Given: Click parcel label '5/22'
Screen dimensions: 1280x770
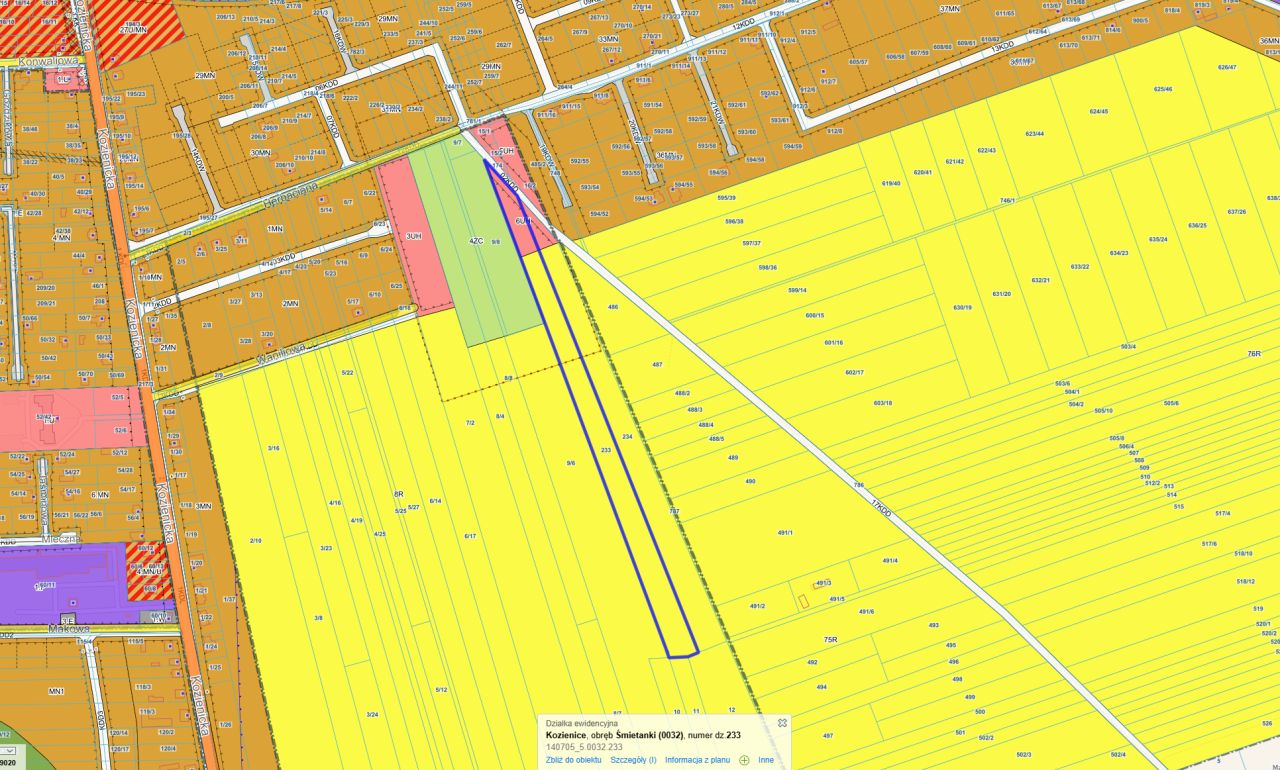Looking at the screenshot, I should (348, 373).
